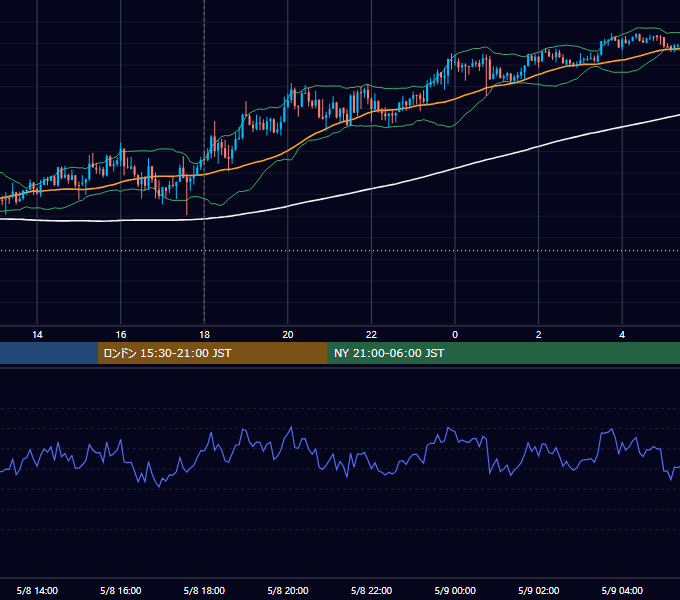Click the 5/9 00:00 timestamp label
The width and height of the screenshot is (680, 600).
click(455, 590)
